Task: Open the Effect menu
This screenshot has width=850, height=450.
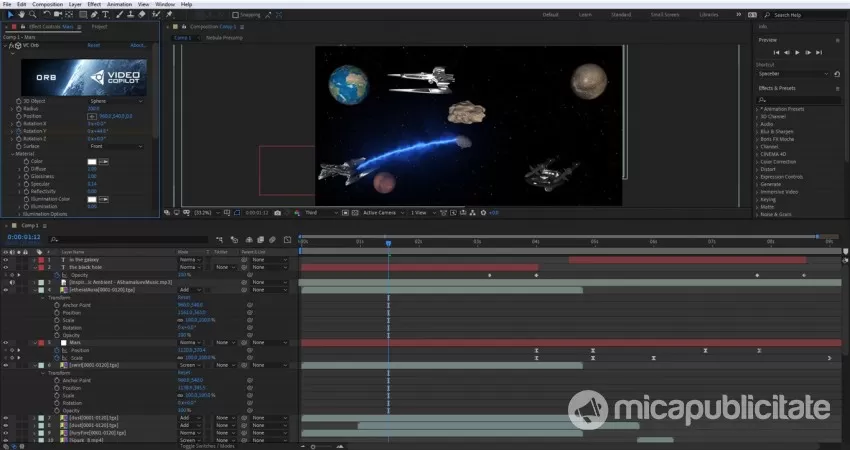Action: click(x=94, y=4)
